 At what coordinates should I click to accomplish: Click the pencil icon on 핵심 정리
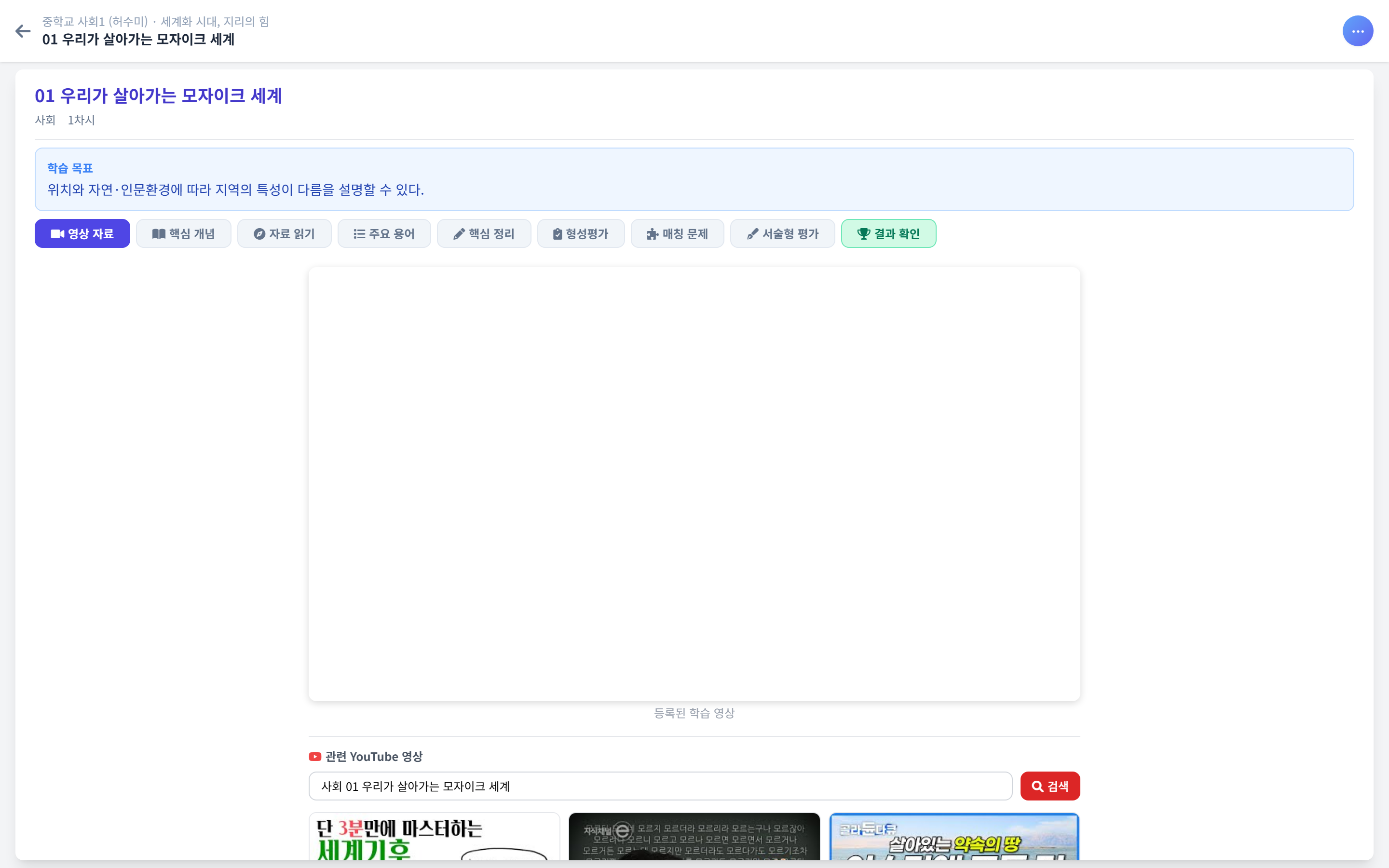pos(457,233)
